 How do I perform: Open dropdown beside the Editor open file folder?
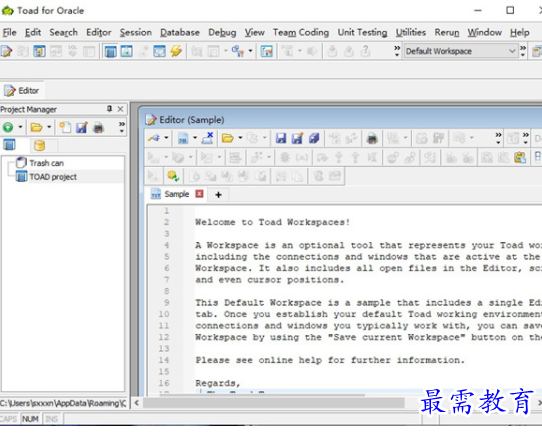click(240, 138)
